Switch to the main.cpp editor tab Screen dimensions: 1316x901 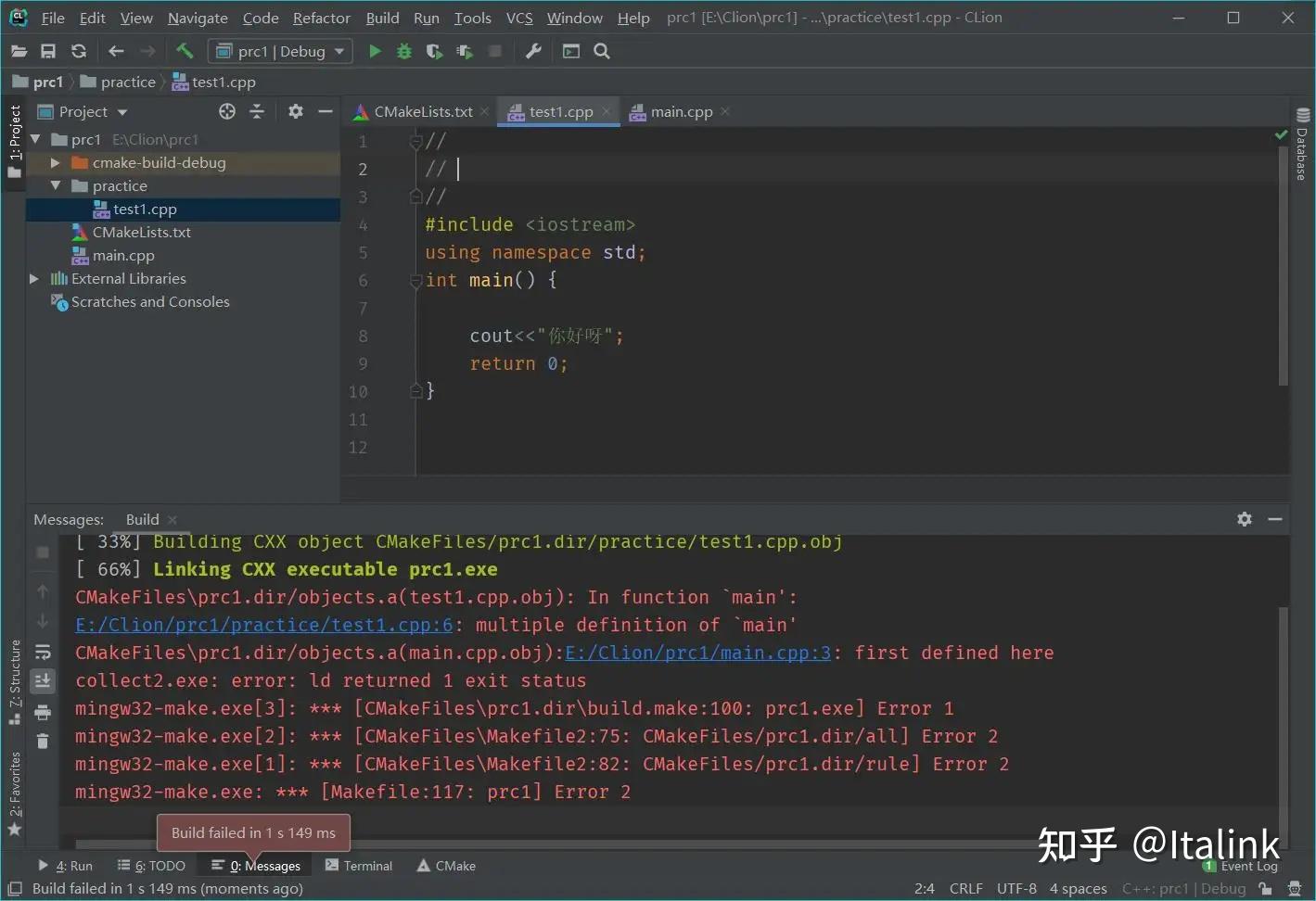click(x=681, y=112)
